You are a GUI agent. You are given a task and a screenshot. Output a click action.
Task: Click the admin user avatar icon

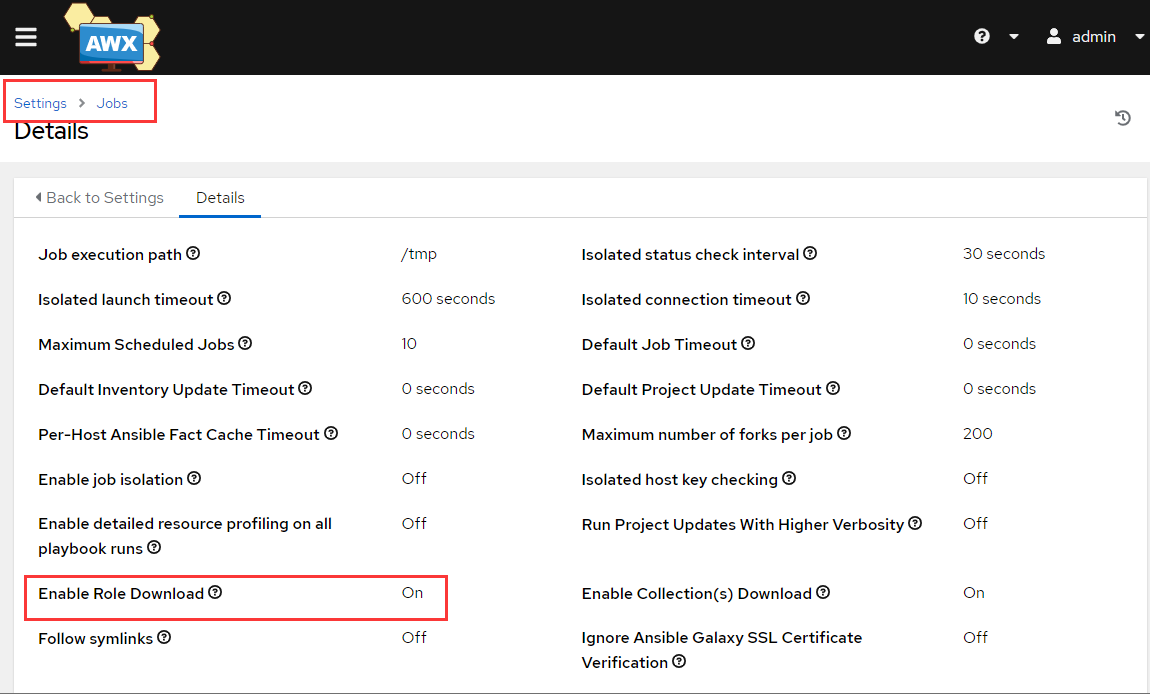click(x=1053, y=36)
